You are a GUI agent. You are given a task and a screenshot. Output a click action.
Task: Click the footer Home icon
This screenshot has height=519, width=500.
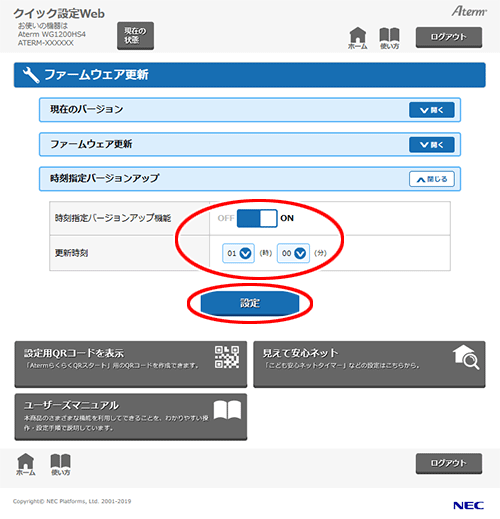[x=26, y=464]
